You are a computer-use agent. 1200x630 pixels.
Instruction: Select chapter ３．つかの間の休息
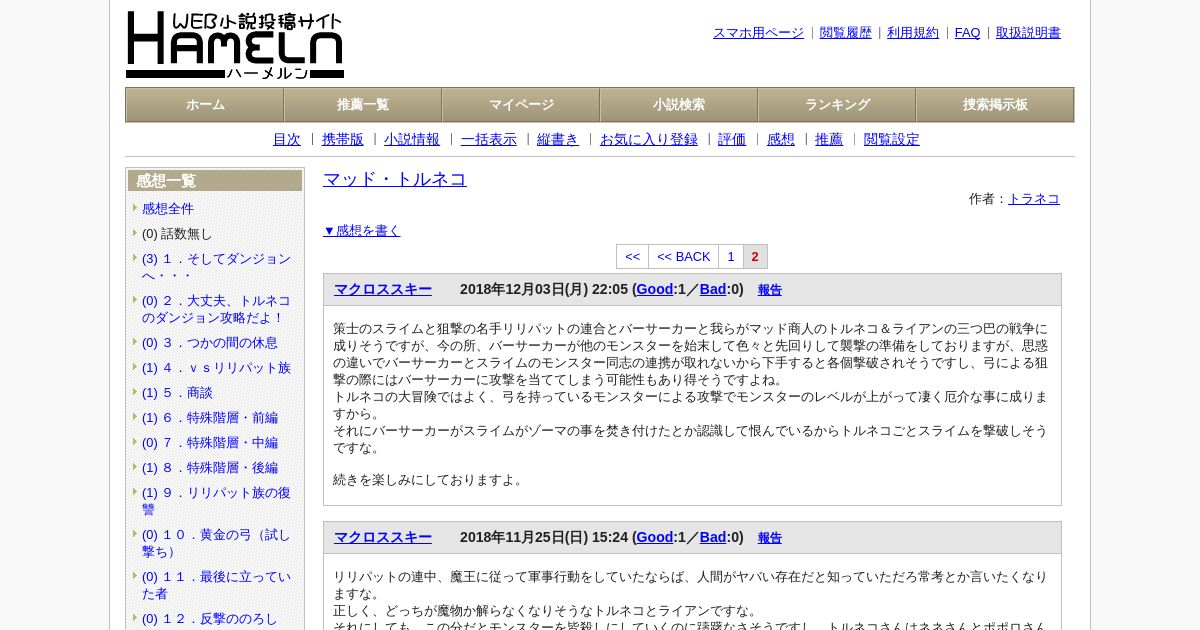pos(210,343)
